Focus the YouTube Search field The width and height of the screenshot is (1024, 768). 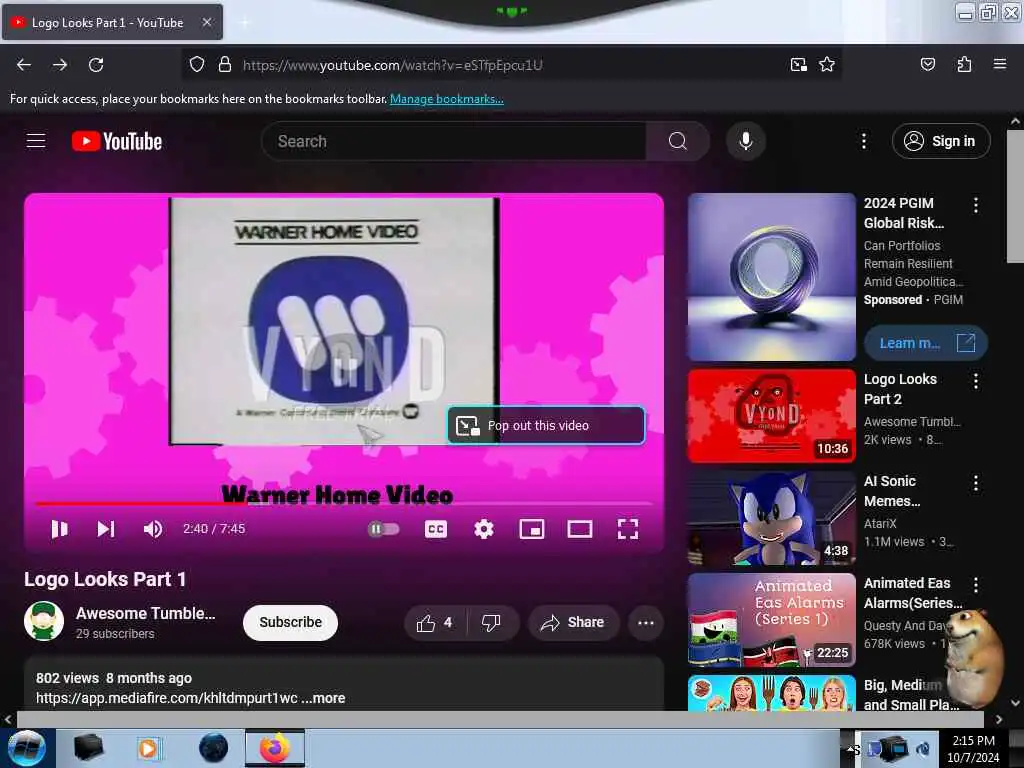point(454,141)
